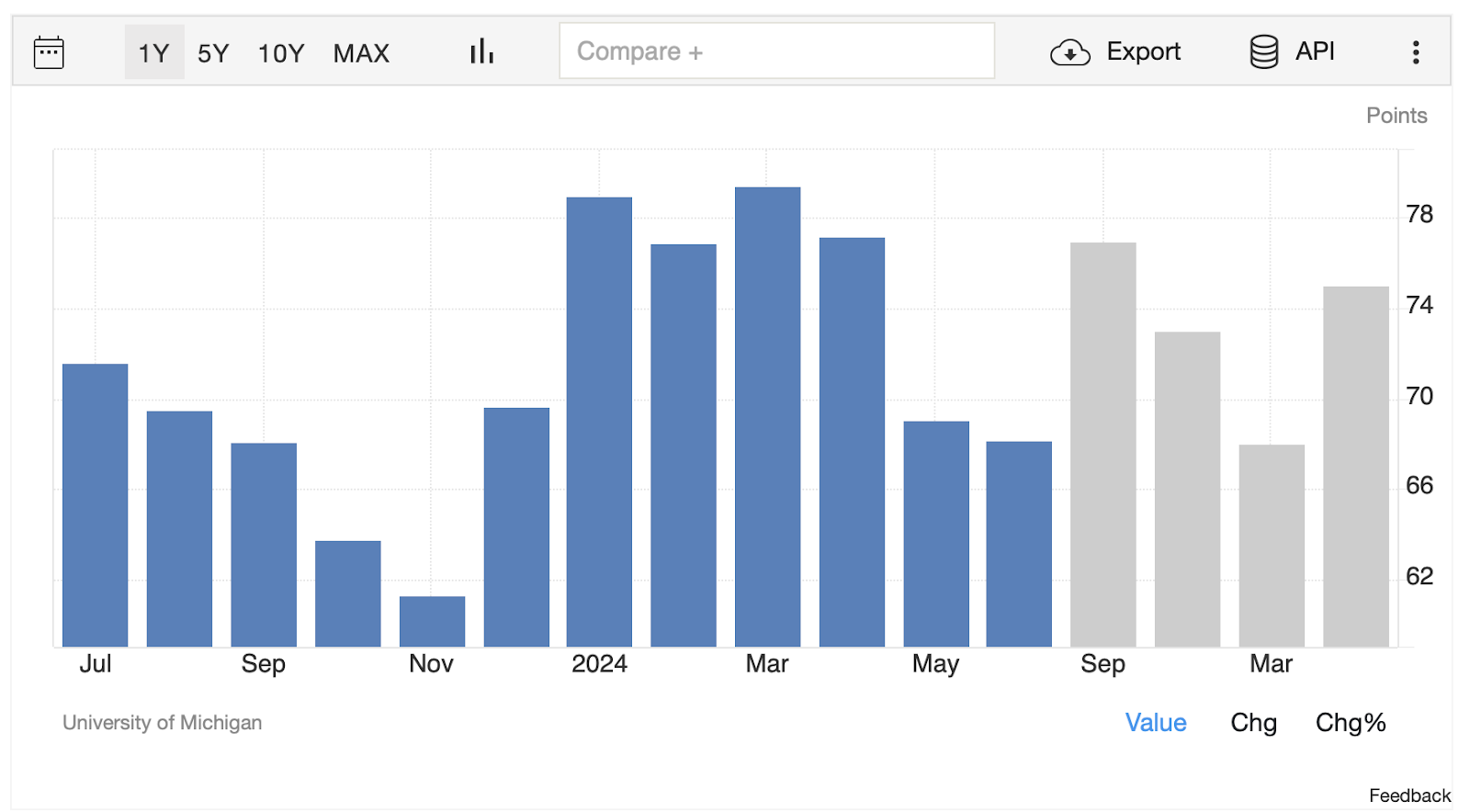Switch chart to Chg mode
The image size is (1470, 812).
[x=1254, y=723]
